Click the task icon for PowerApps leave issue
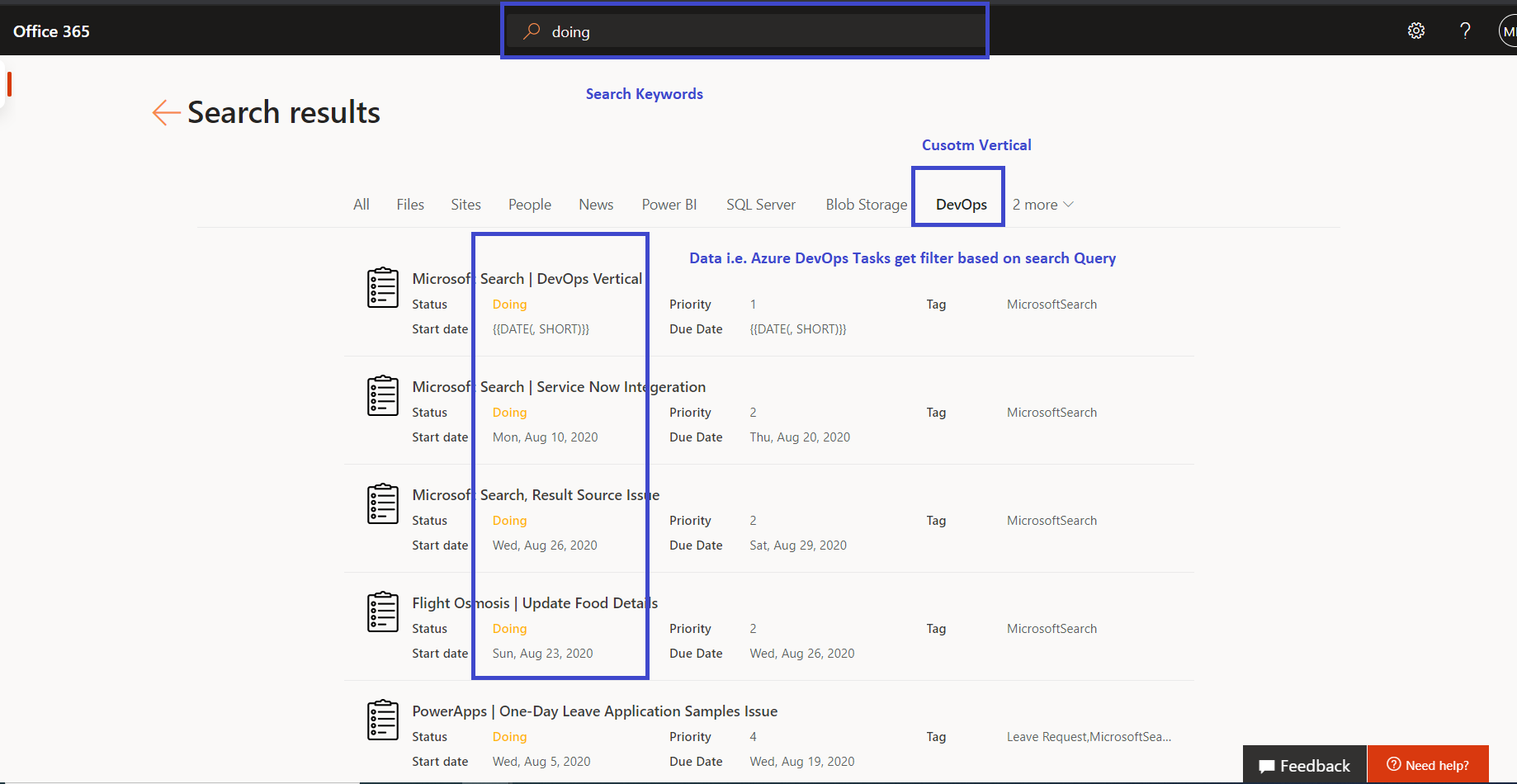The image size is (1517, 784). click(x=382, y=719)
